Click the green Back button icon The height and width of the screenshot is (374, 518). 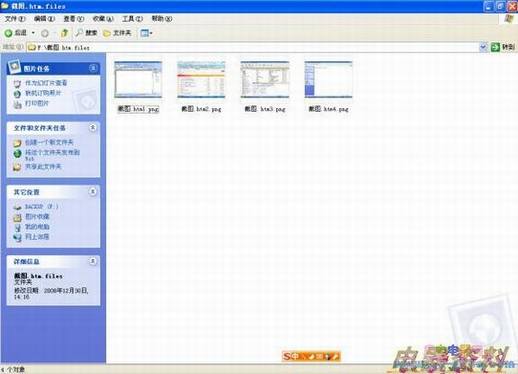tap(8, 33)
